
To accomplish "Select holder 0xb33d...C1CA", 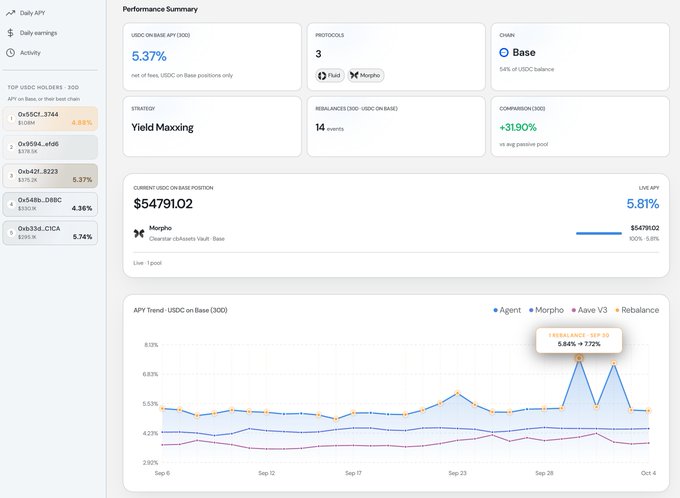I will (50, 233).
